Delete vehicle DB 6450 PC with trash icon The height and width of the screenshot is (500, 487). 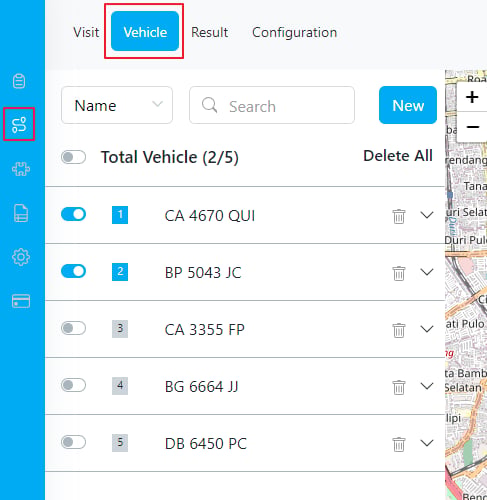point(399,444)
